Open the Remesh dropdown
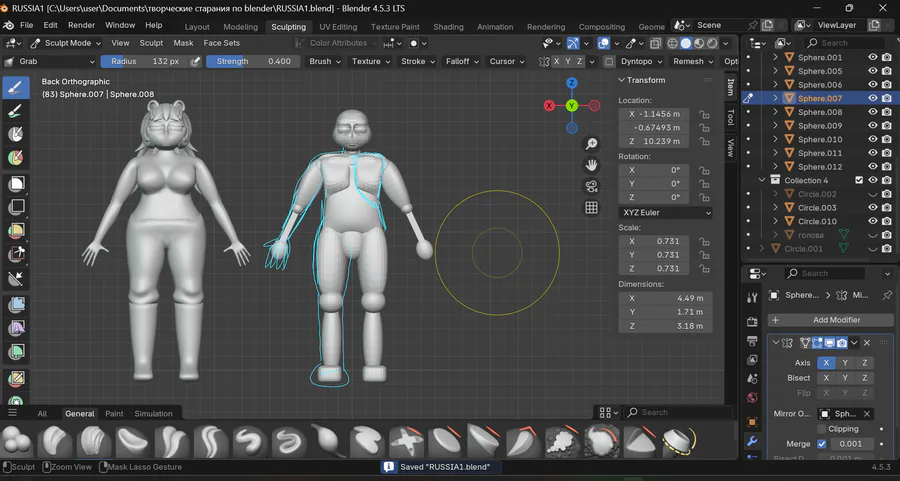Viewport: 900px width, 481px height. 693,61
